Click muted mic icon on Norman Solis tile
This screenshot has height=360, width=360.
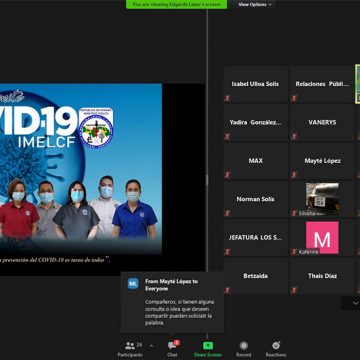(227, 213)
